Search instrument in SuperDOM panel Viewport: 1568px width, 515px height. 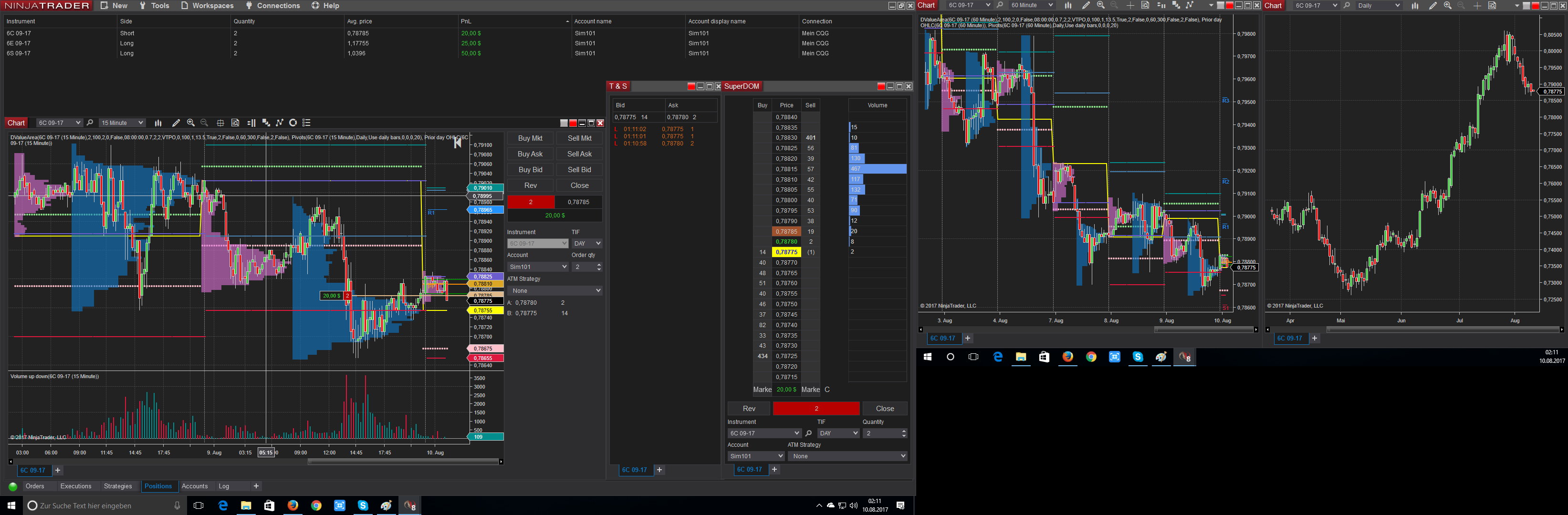808,433
